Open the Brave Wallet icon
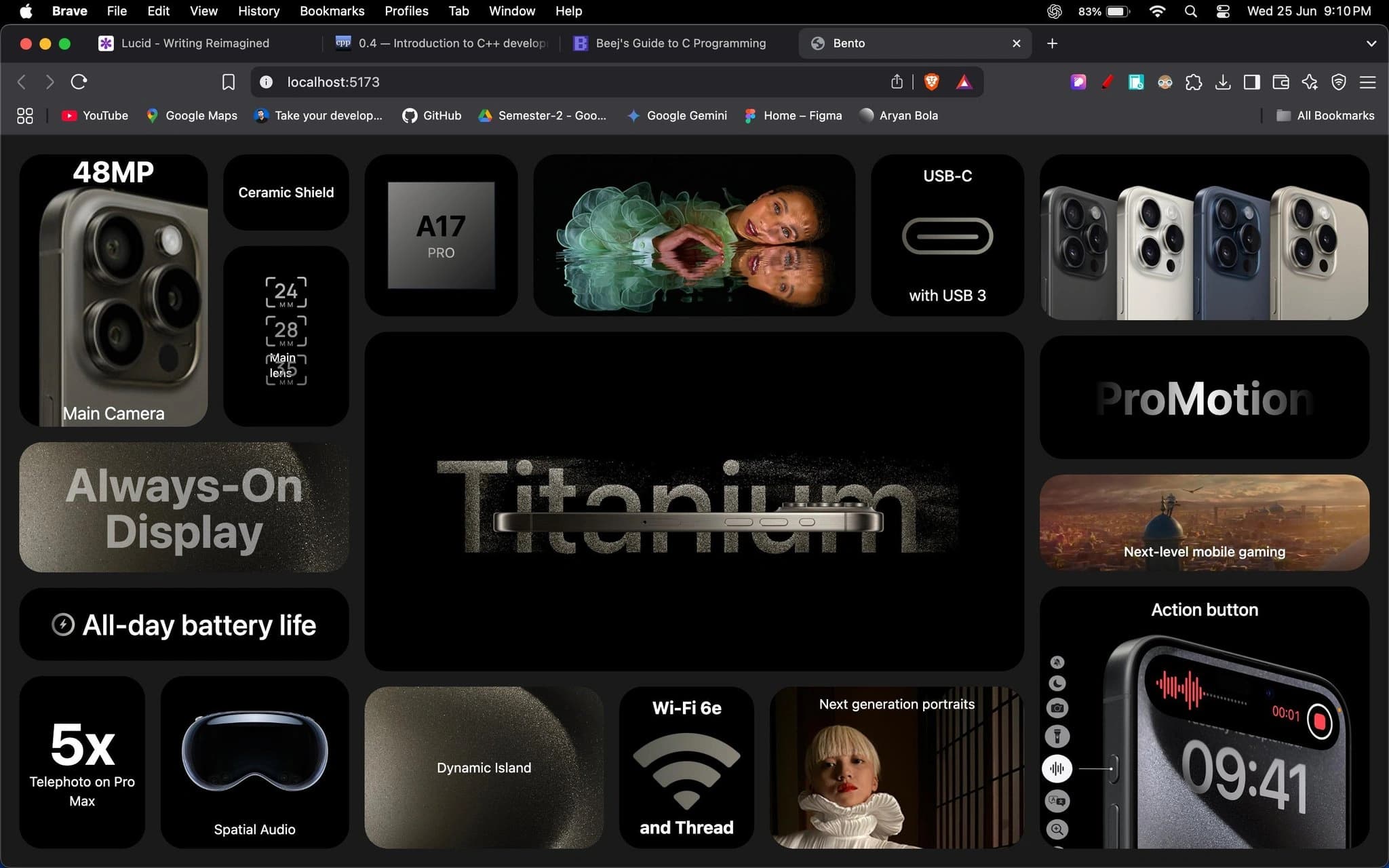The width and height of the screenshot is (1389, 868). [1280, 82]
